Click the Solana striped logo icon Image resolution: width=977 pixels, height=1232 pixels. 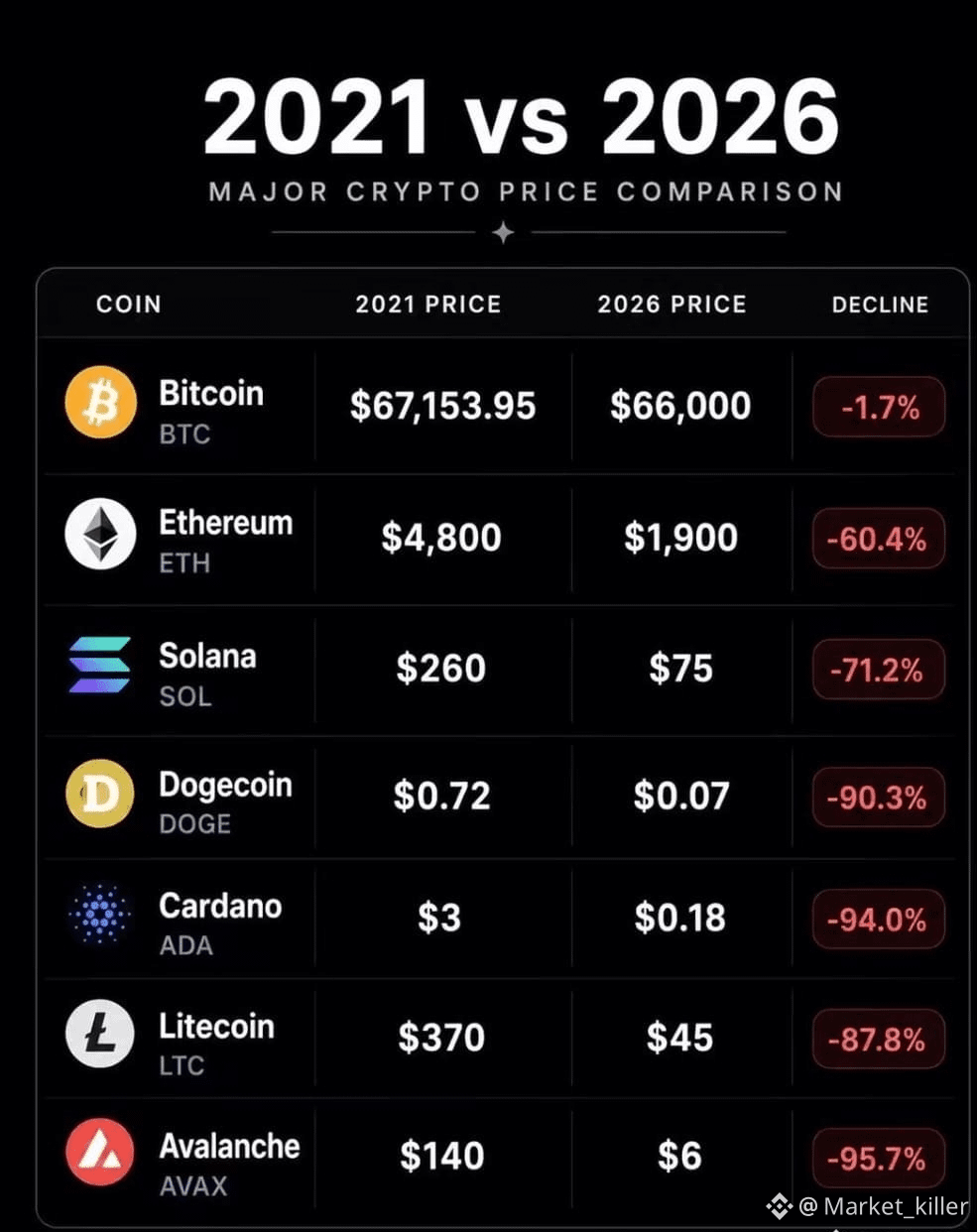(x=99, y=665)
